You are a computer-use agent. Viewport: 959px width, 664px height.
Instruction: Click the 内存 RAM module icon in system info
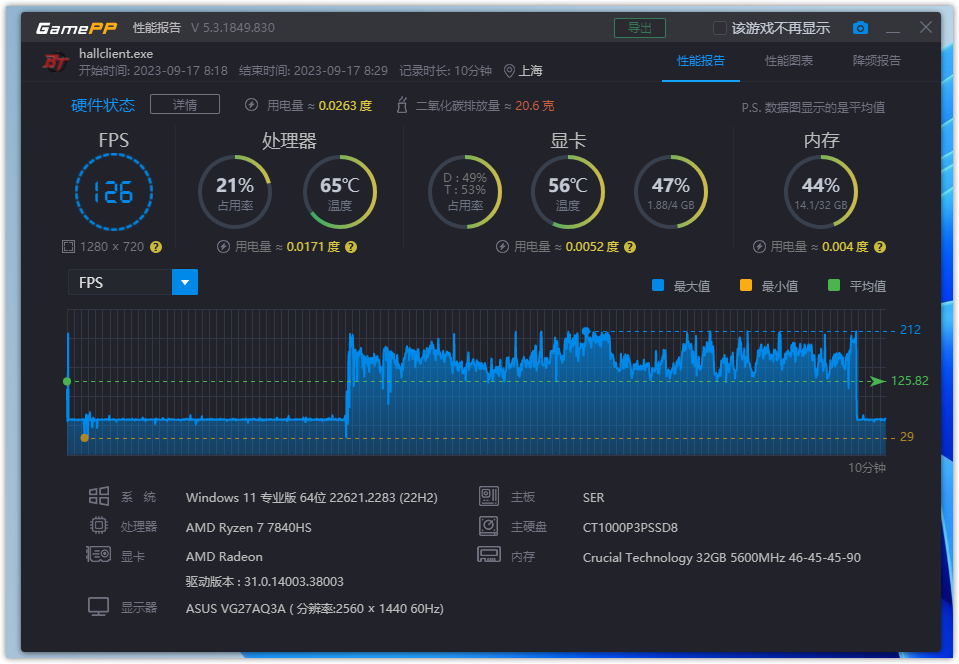pyautogui.click(x=489, y=555)
